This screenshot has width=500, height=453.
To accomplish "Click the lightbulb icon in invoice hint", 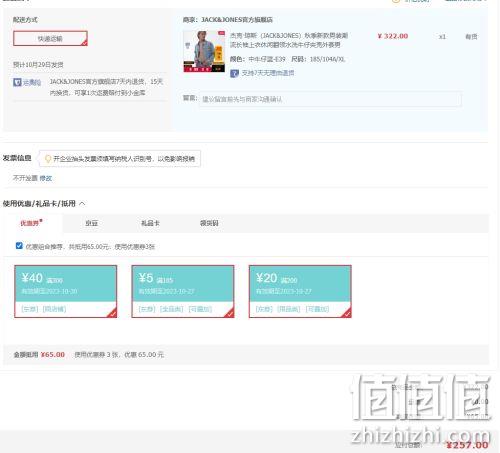I will point(48,159).
